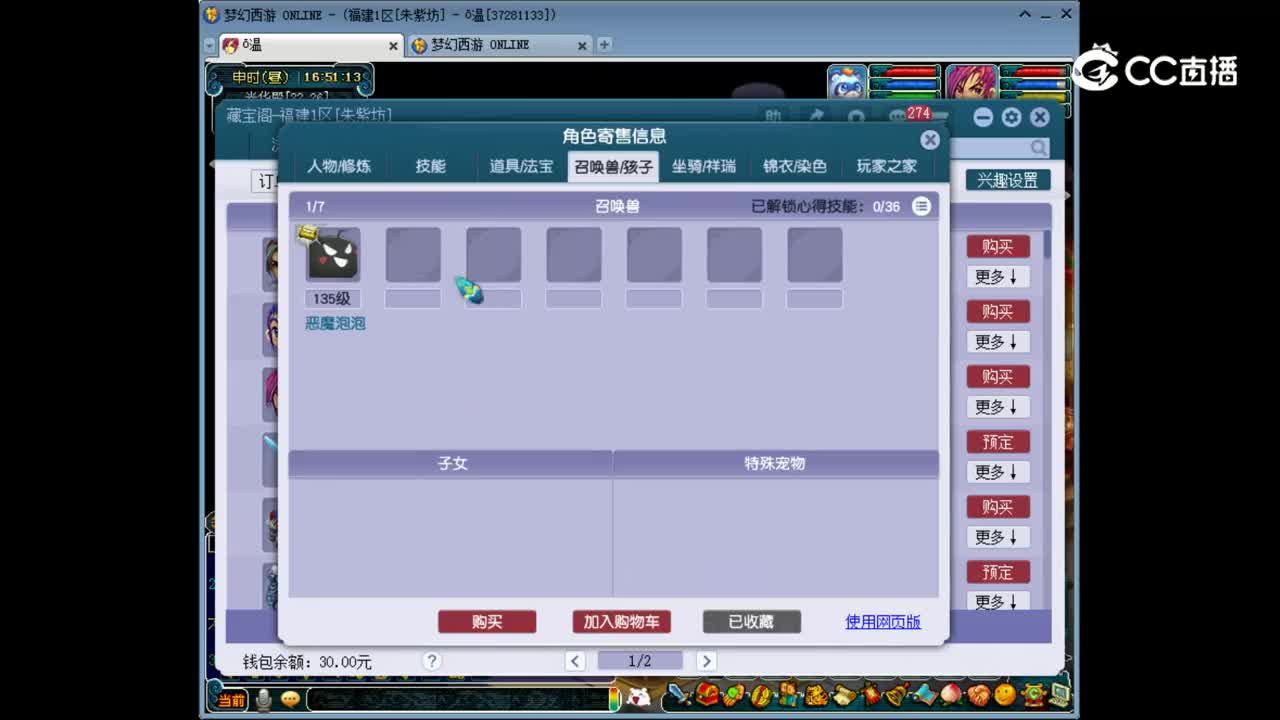Open the chat bubble emoticon icon

290,699
